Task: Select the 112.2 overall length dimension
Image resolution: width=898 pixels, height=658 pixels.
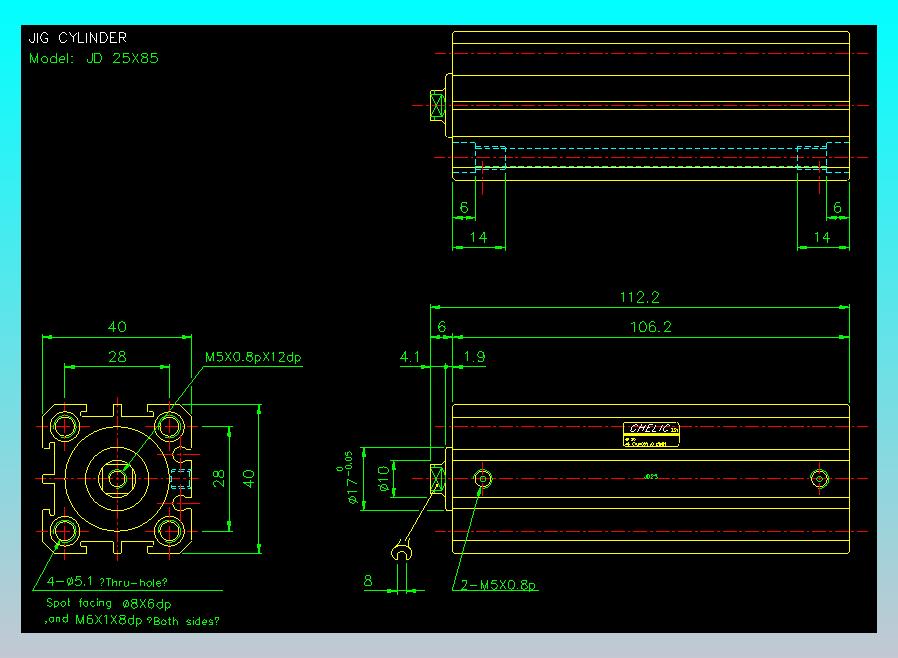Action: [640, 297]
